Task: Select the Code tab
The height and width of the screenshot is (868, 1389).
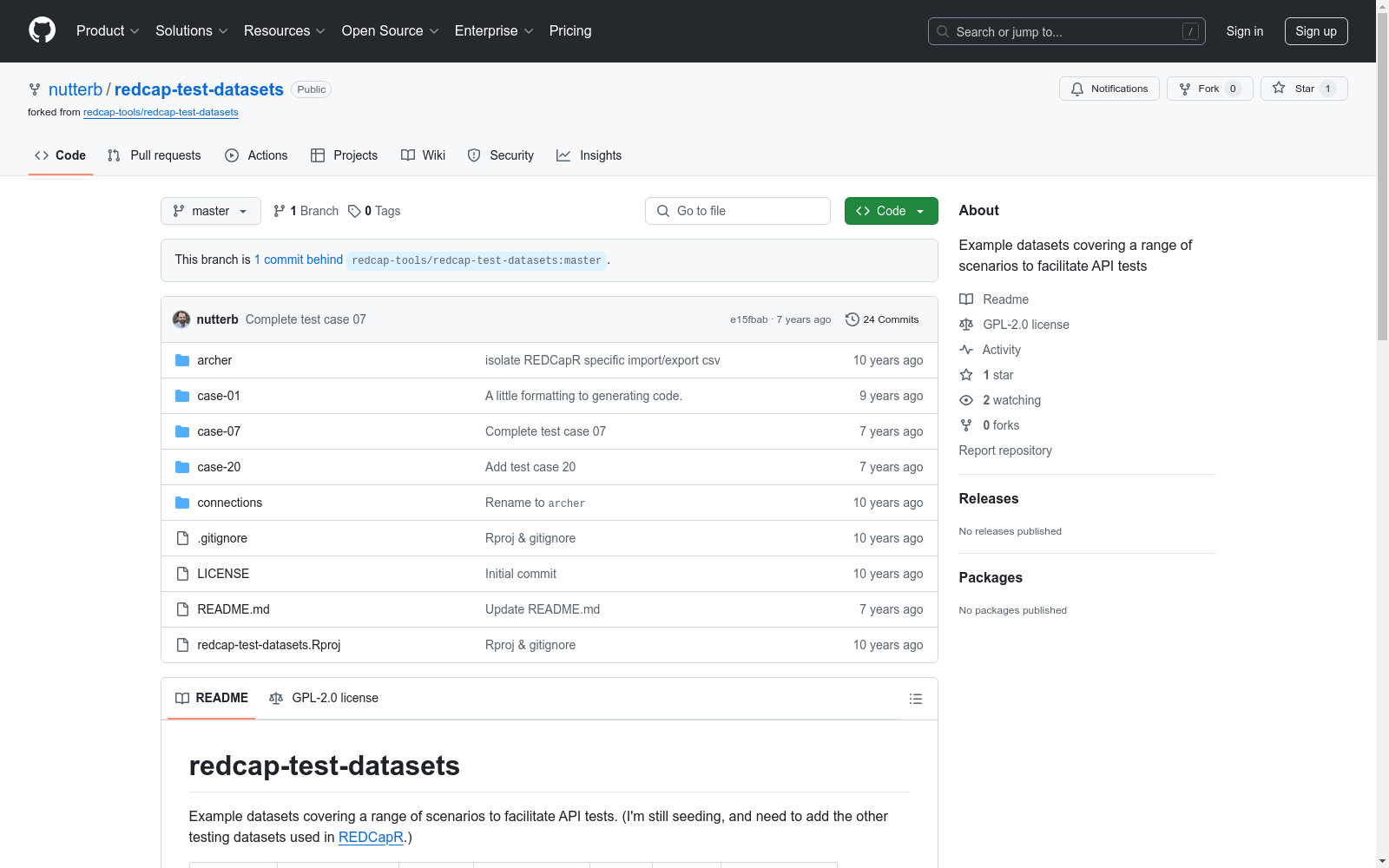Action: [x=61, y=155]
